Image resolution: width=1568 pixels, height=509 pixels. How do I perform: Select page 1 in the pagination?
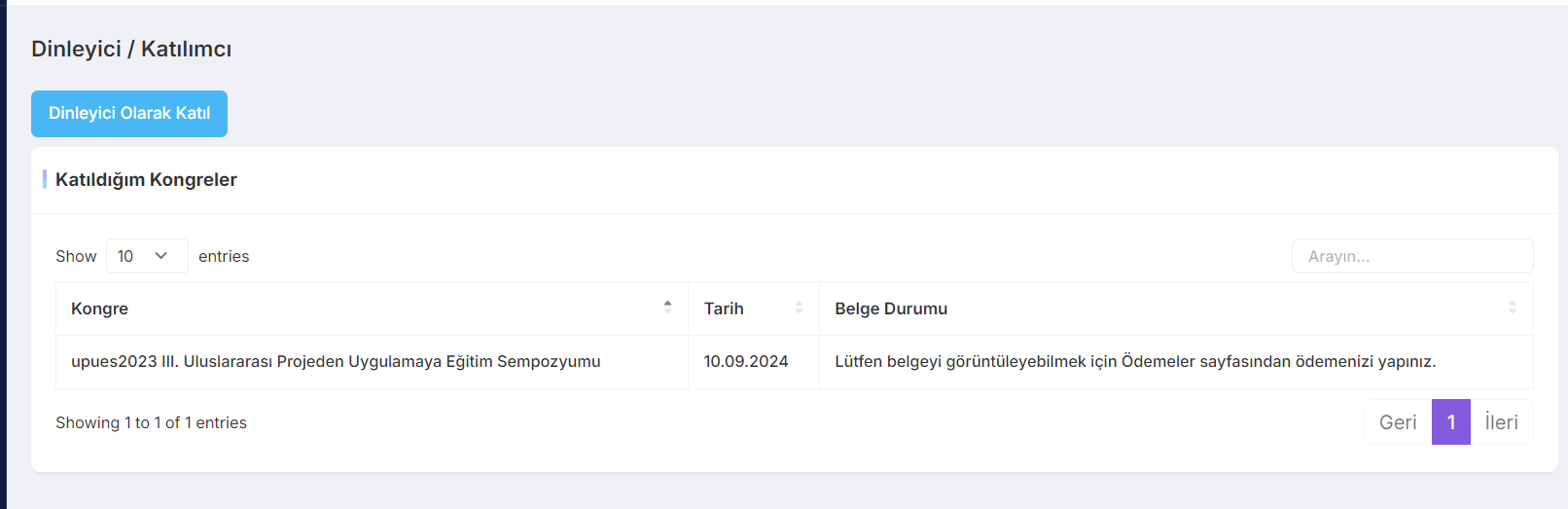(x=1451, y=422)
